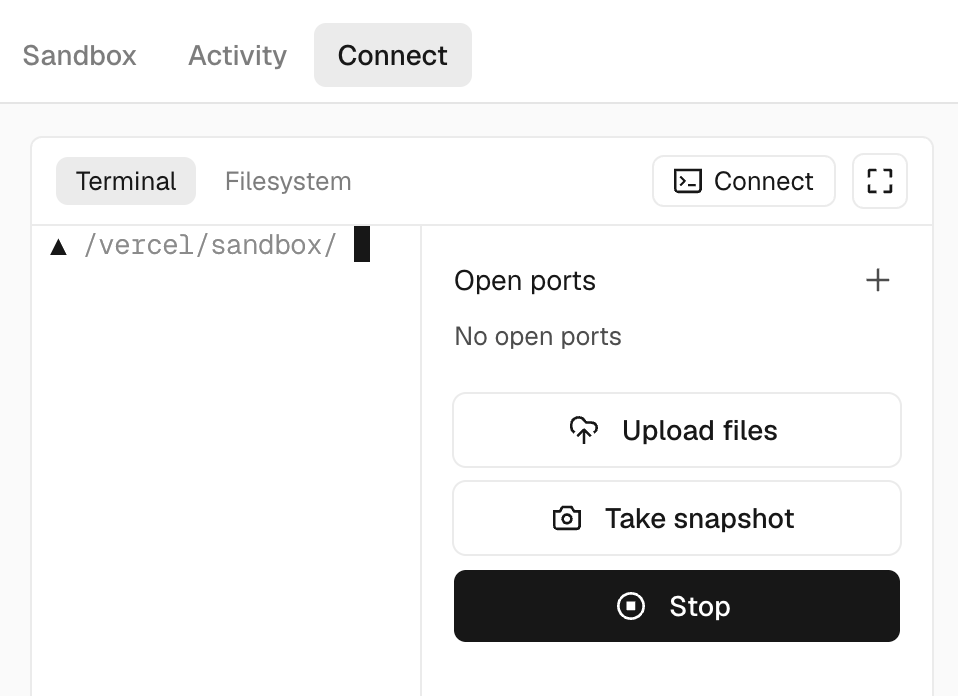Click the Take snapshot button

677,518
